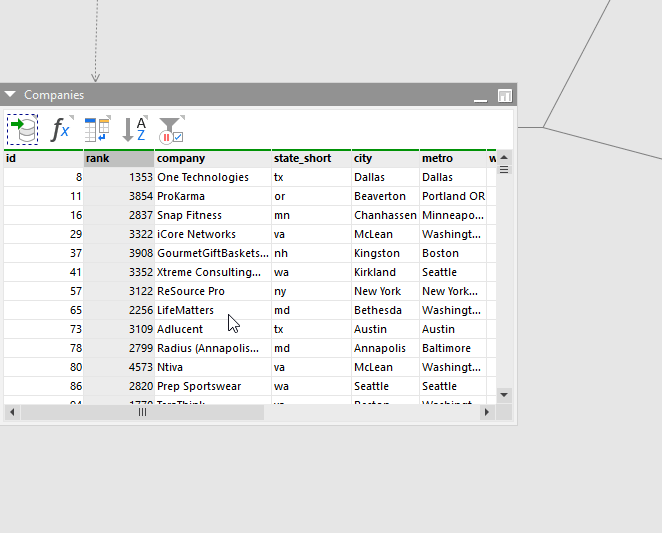Click the metro cell Baltimore
The height and width of the screenshot is (533, 662).
tap(453, 348)
